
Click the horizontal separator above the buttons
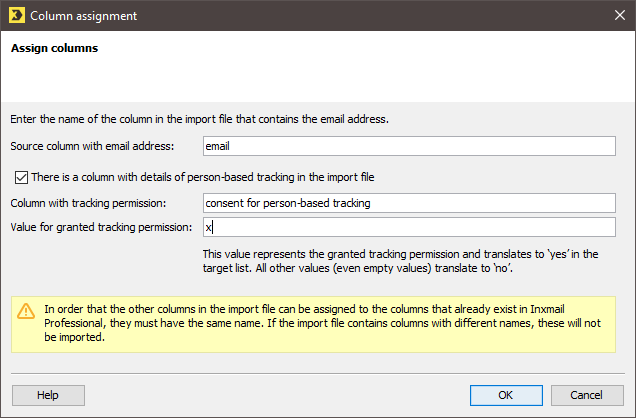pos(318,373)
